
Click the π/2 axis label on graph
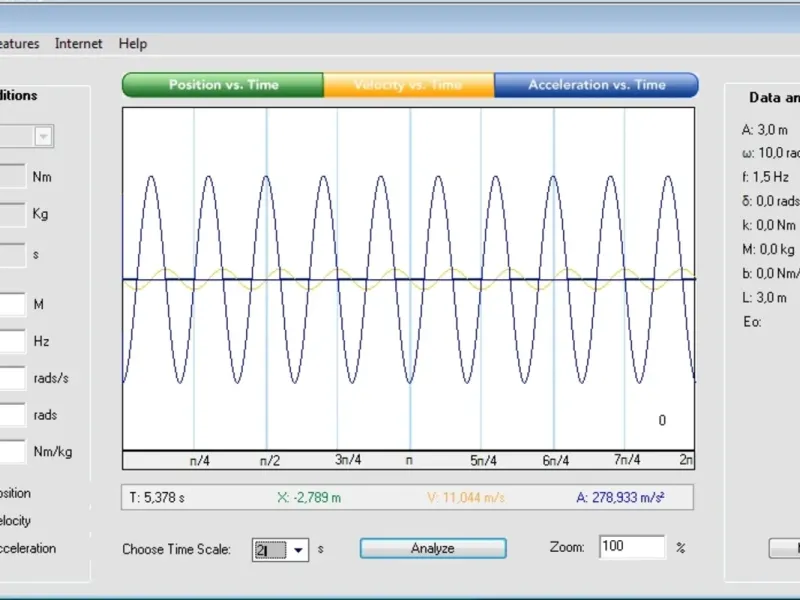pos(270,461)
